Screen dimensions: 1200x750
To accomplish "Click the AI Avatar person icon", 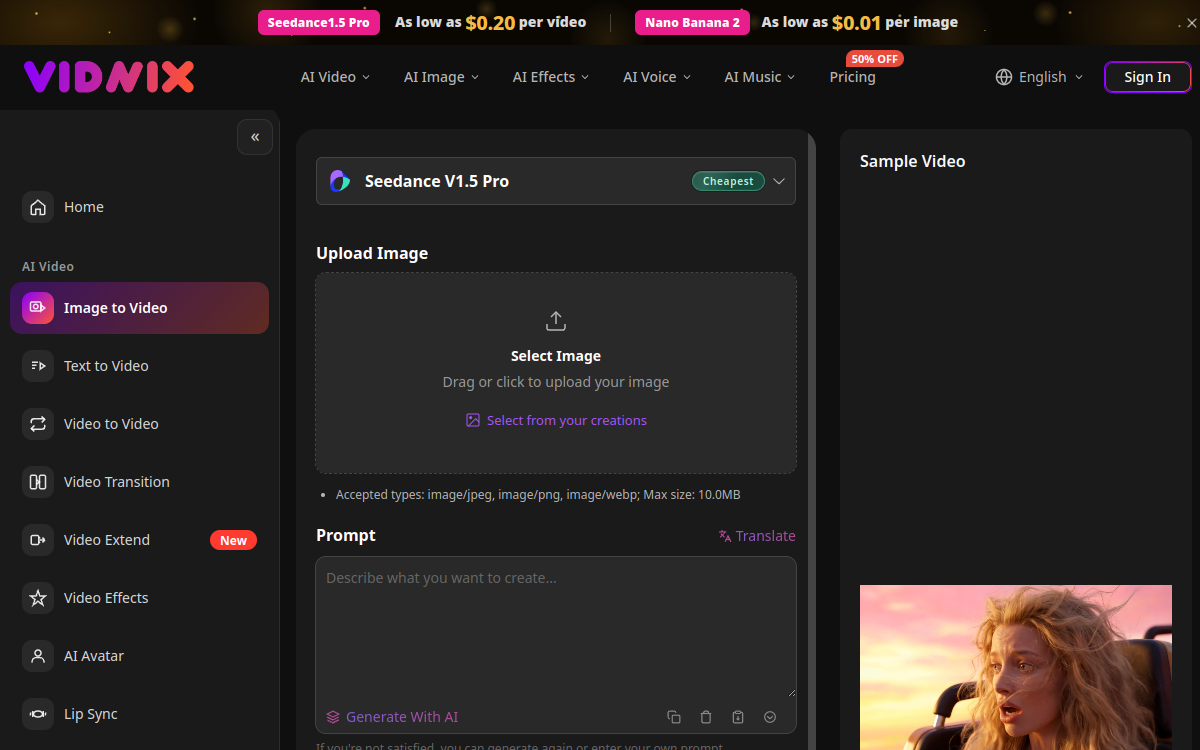I will tap(38, 656).
